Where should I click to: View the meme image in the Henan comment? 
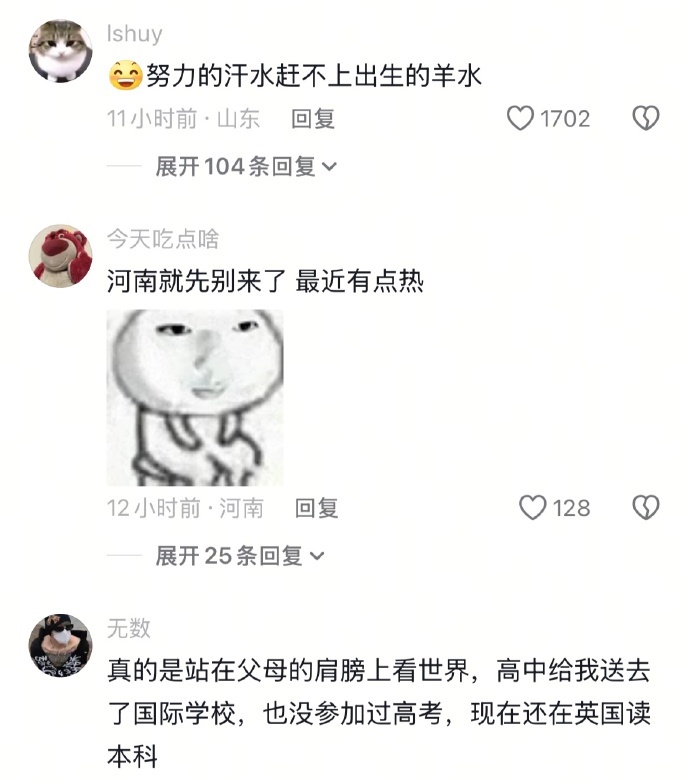tap(195, 397)
